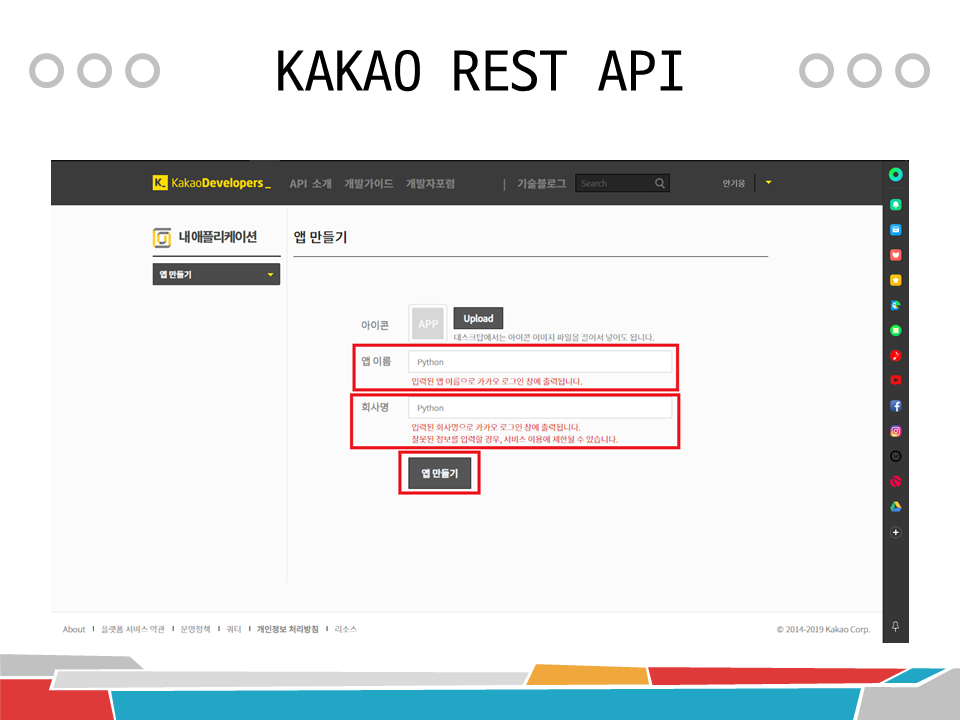Expand the yellow account dropdown arrow

tap(768, 182)
